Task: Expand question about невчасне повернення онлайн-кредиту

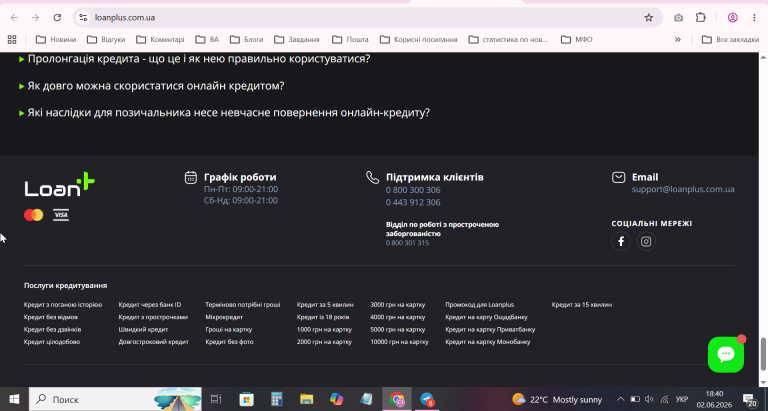Action: coord(224,113)
